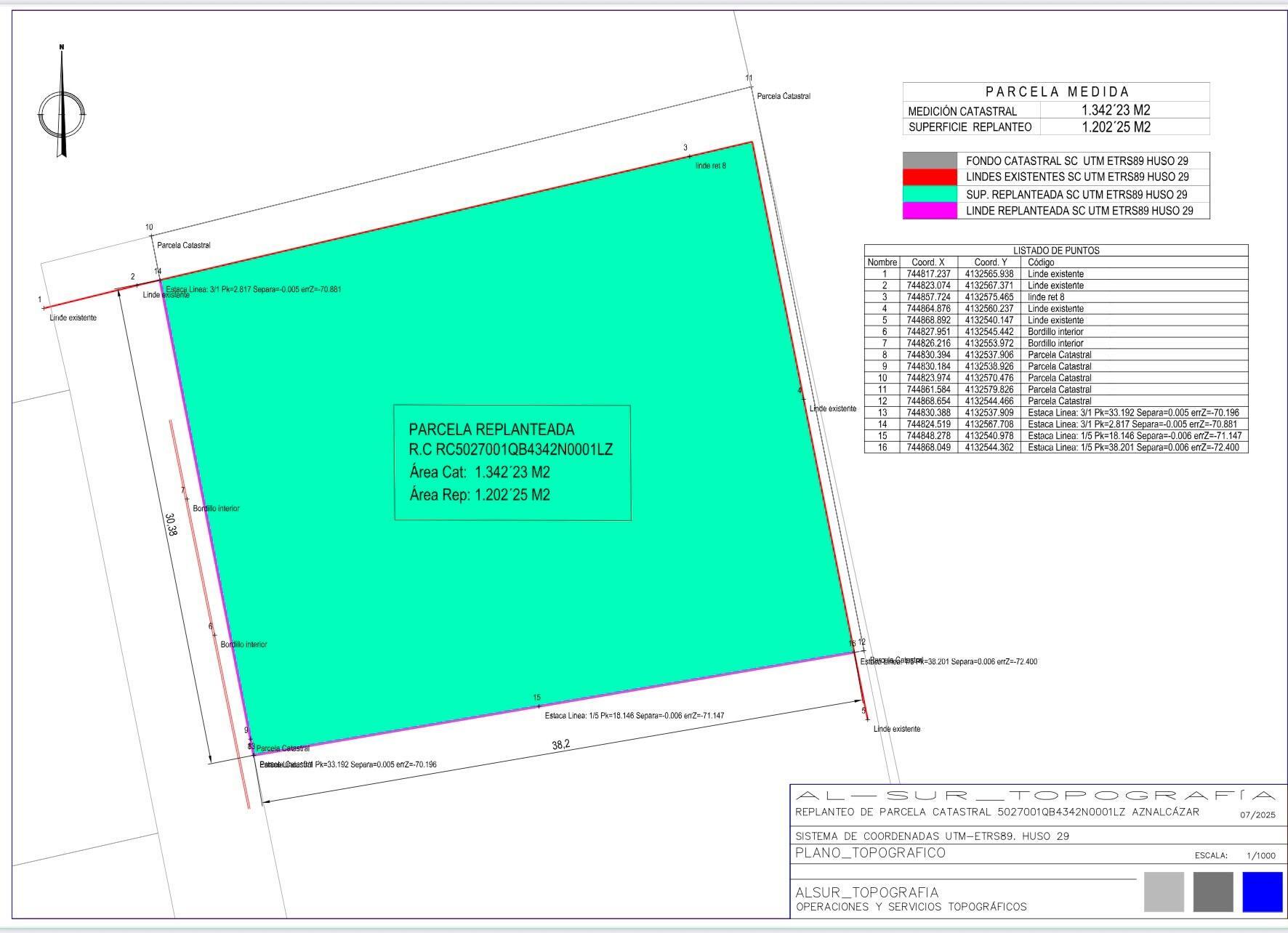Click the PARCELA MEDIDA table header

tap(1057, 92)
